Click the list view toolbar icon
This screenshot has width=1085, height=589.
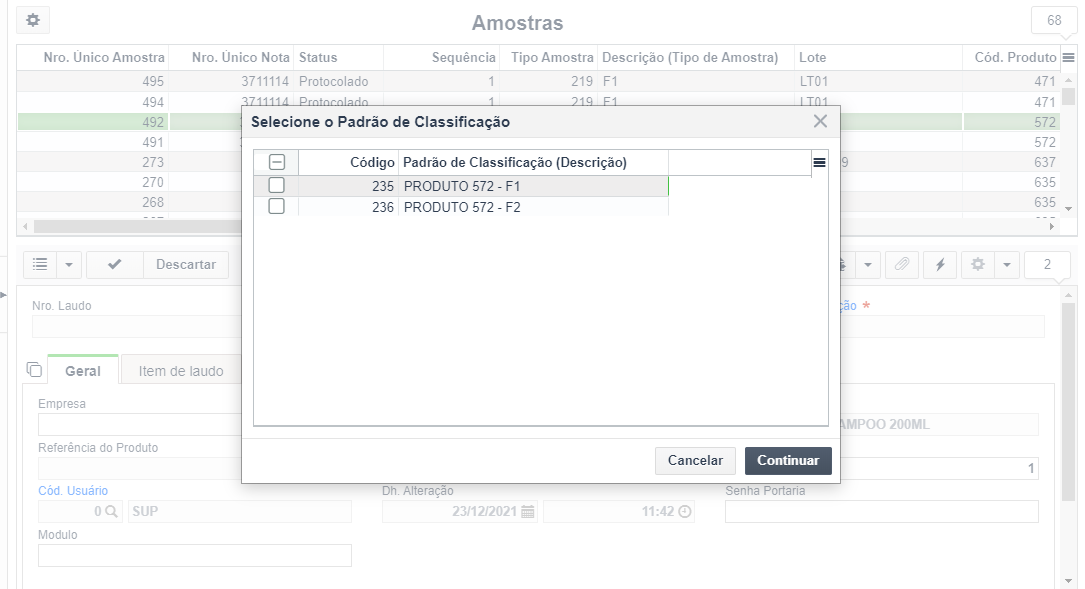pyautogui.click(x=40, y=264)
